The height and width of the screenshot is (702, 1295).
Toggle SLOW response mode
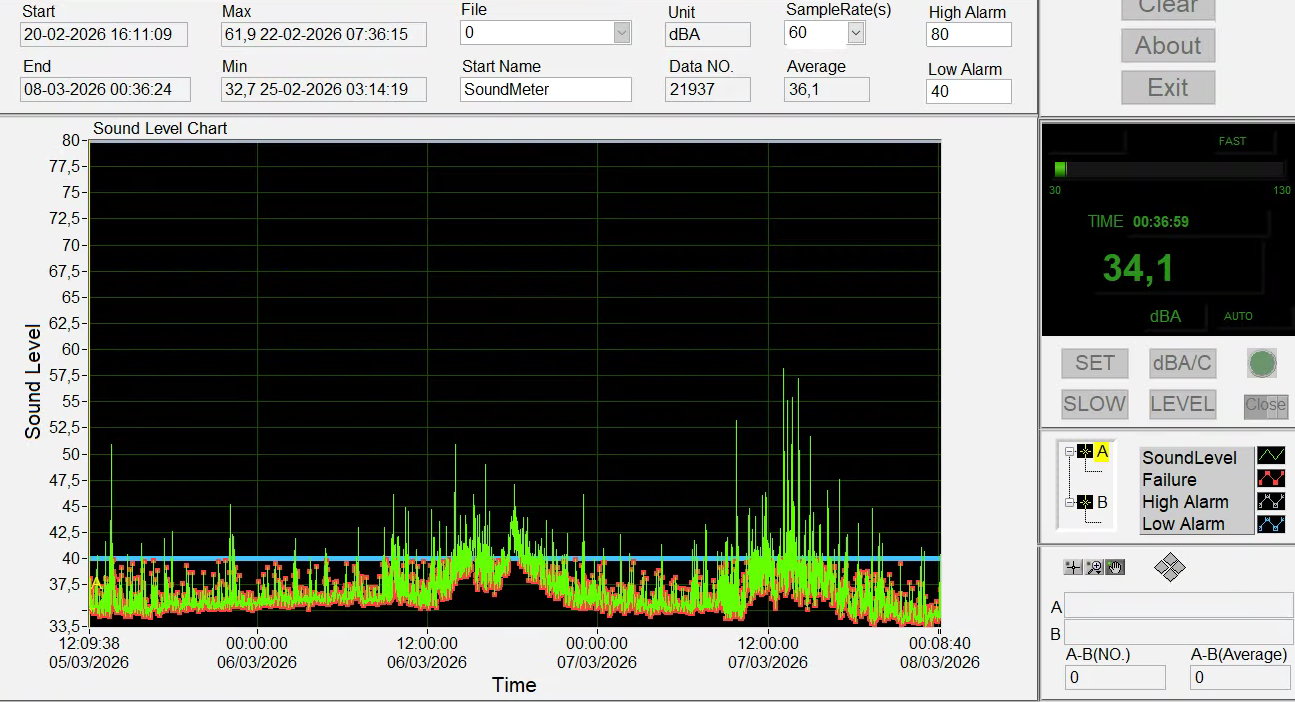coord(1094,404)
